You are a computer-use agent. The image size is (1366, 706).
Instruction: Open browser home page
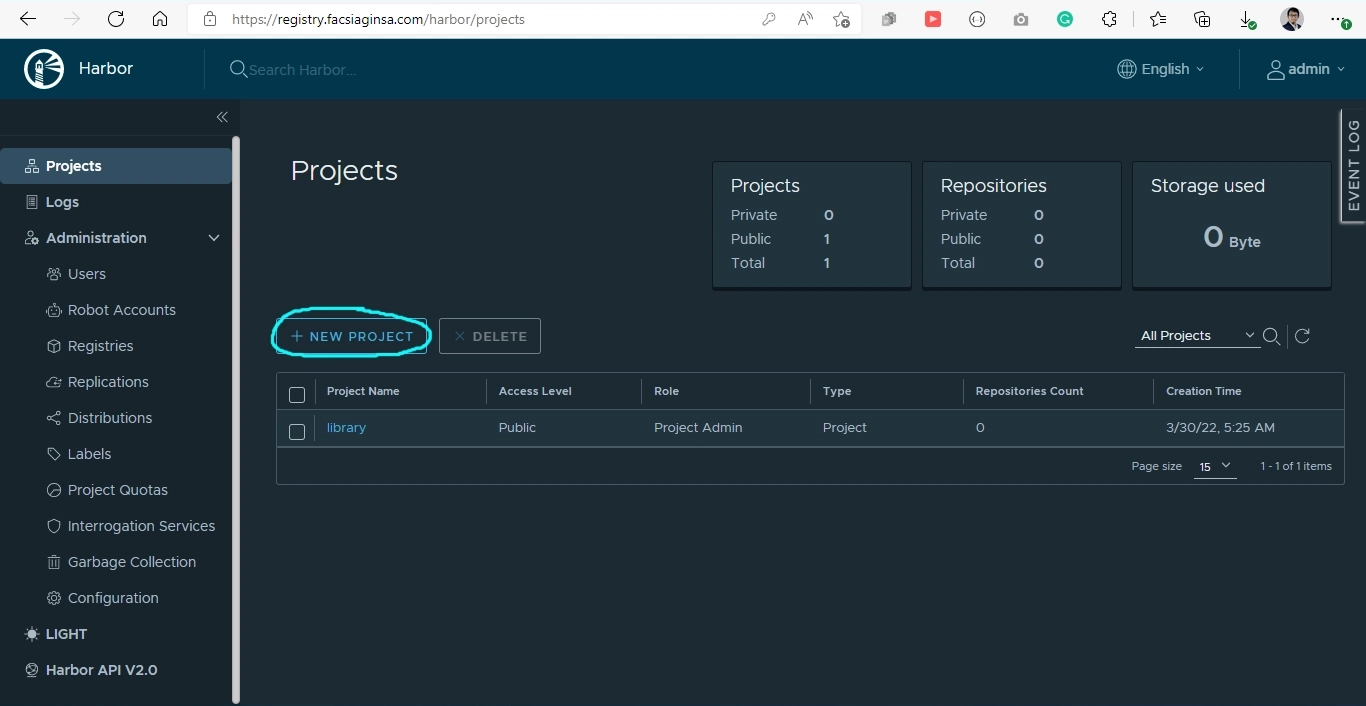click(x=160, y=19)
